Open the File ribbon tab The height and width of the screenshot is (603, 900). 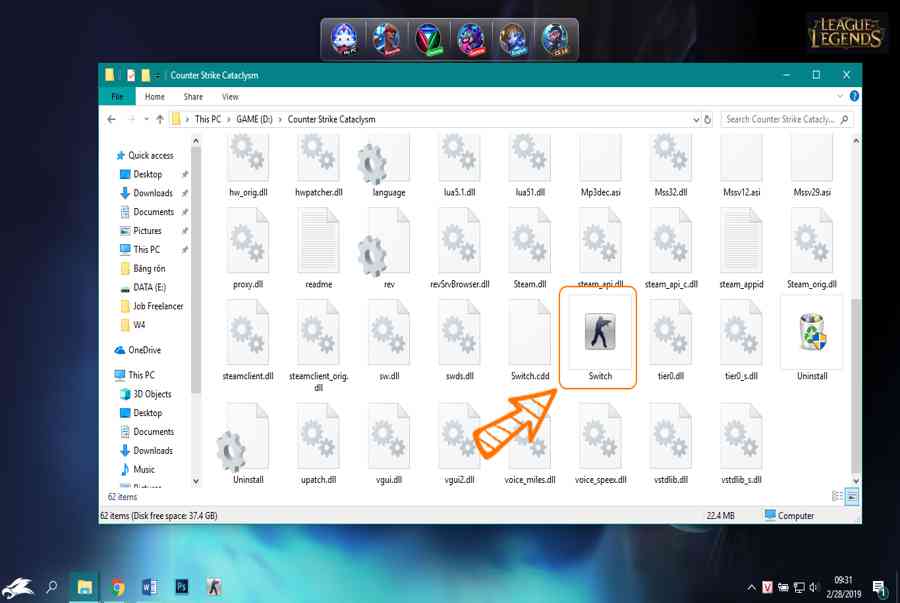tap(117, 96)
